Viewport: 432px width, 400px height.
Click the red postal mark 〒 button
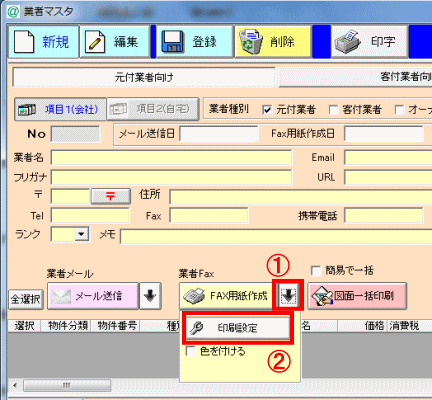(111, 196)
